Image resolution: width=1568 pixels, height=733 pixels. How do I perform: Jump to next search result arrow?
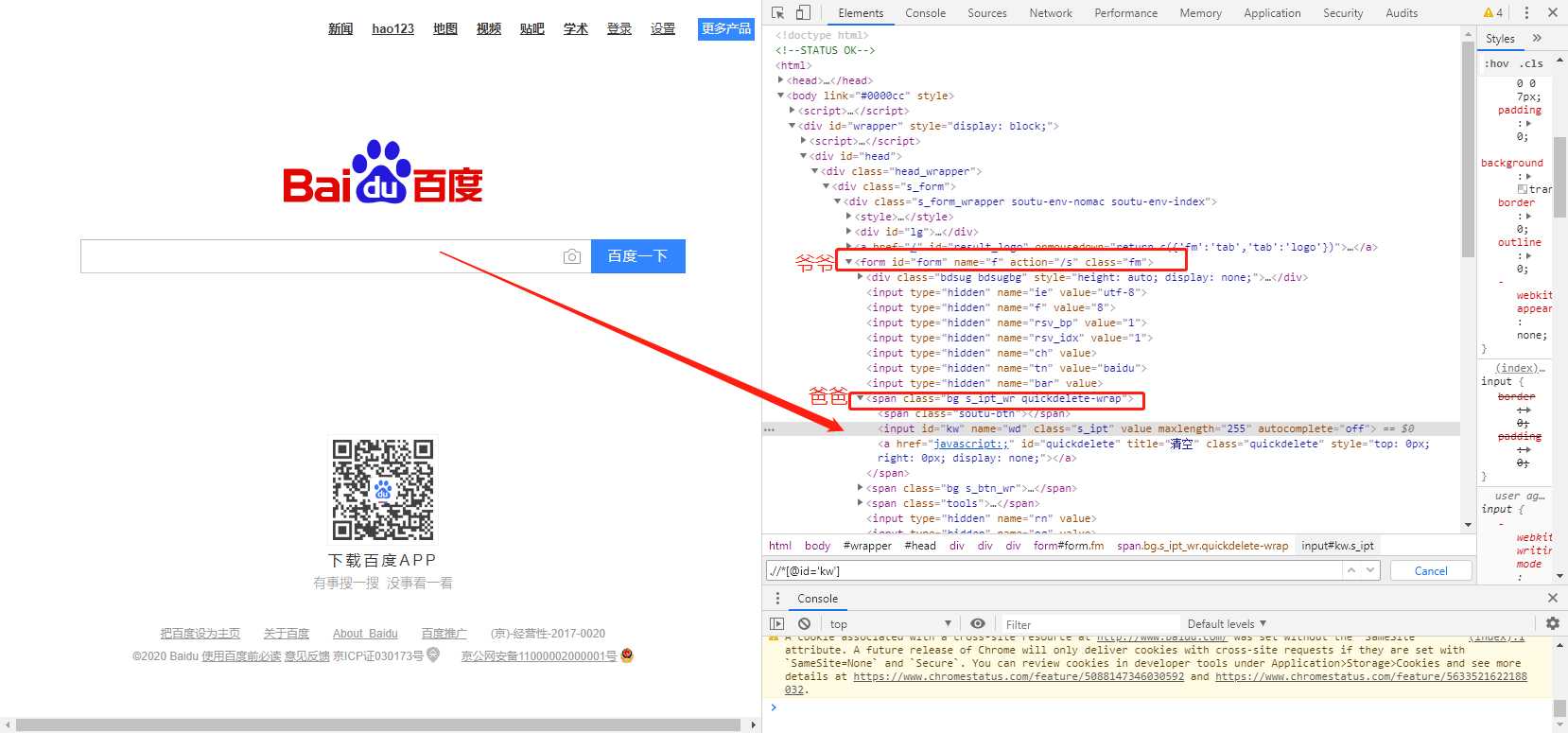point(1370,570)
